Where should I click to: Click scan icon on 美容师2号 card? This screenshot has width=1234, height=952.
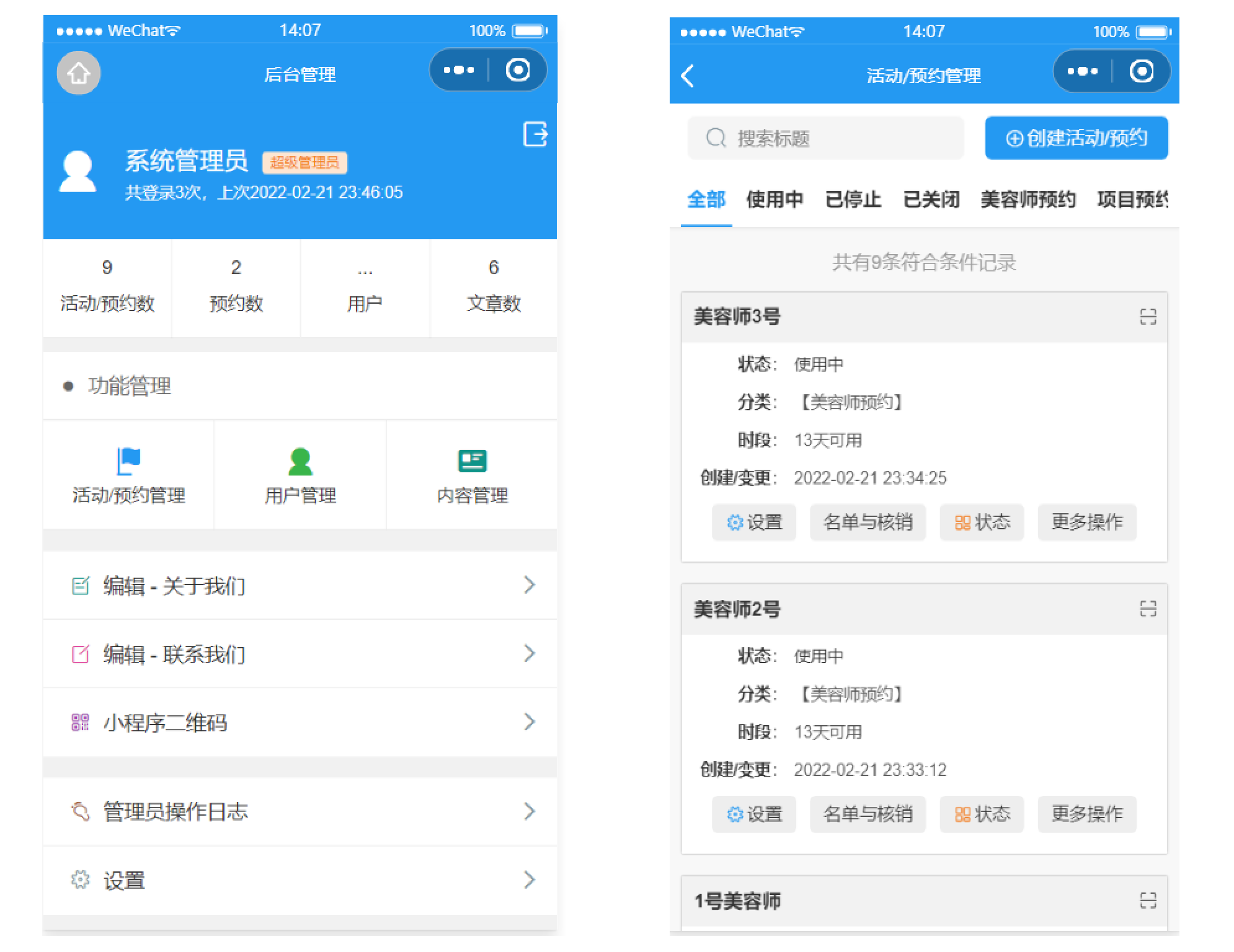point(1147,609)
